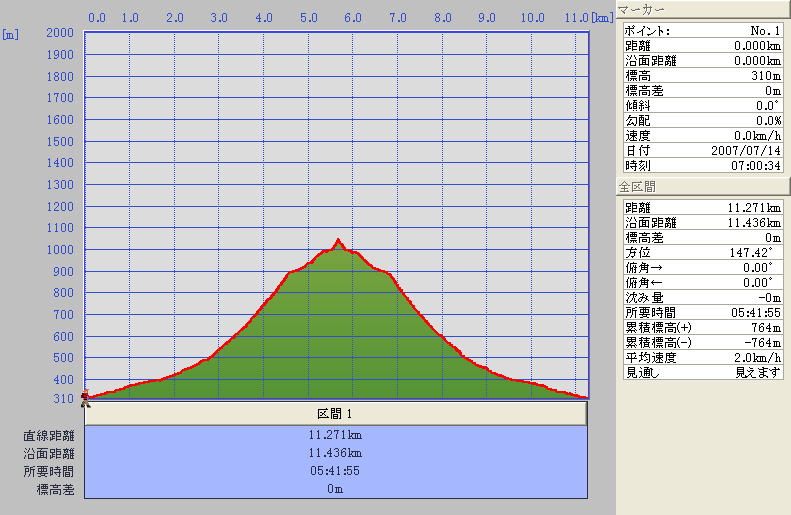This screenshot has width=791, height=515.
Task: Click the 直線距離 label left of table
Action: point(49,436)
